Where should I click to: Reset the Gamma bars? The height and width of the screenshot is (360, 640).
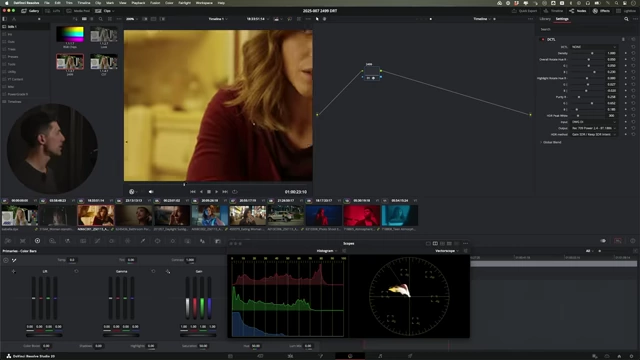coord(153,271)
